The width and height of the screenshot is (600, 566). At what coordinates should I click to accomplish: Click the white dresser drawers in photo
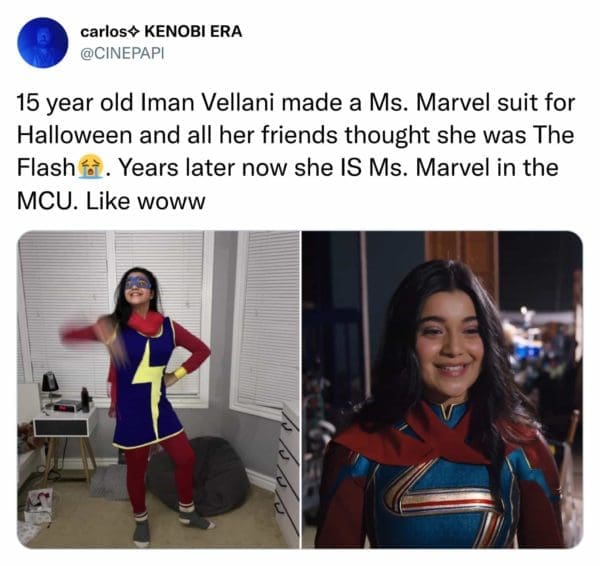(287, 476)
